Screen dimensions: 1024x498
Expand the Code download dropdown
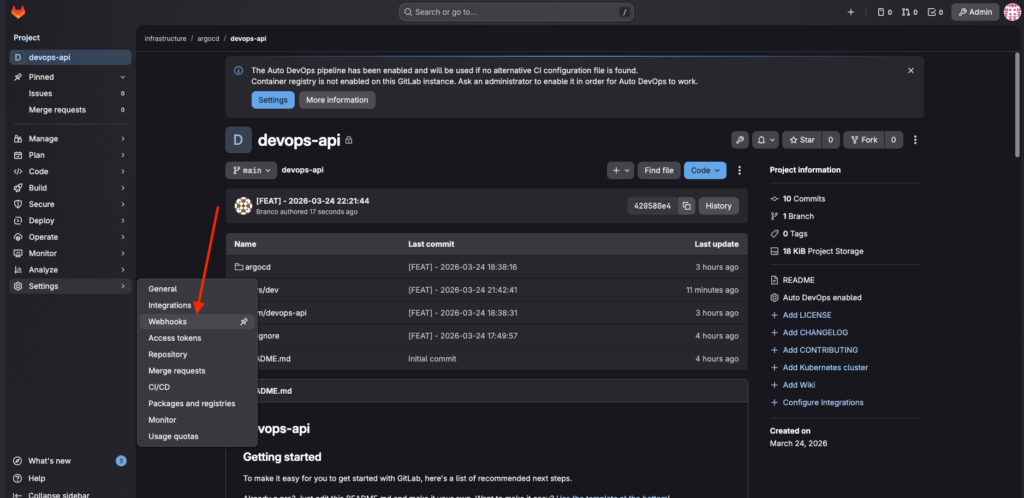[x=705, y=171]
